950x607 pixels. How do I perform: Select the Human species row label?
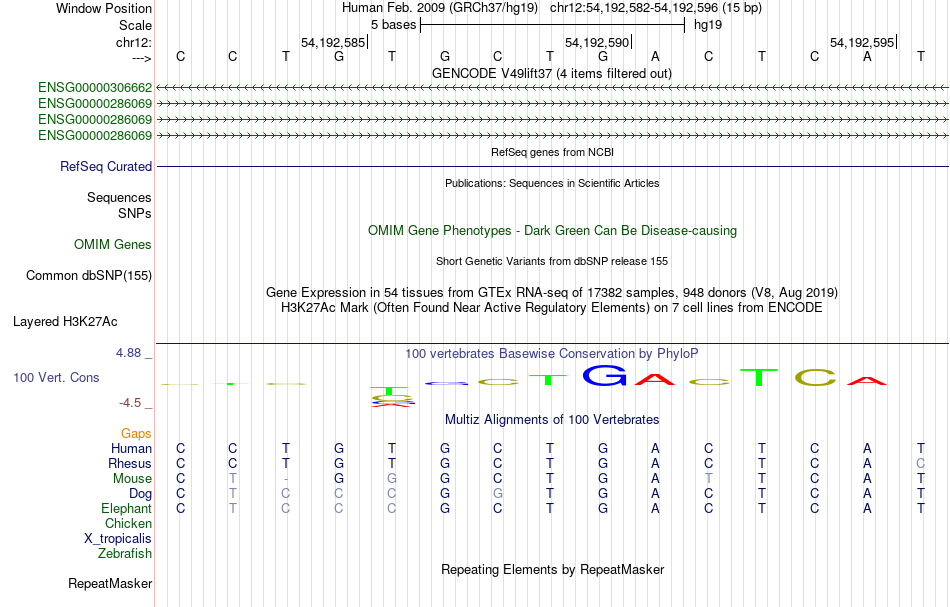131,448
